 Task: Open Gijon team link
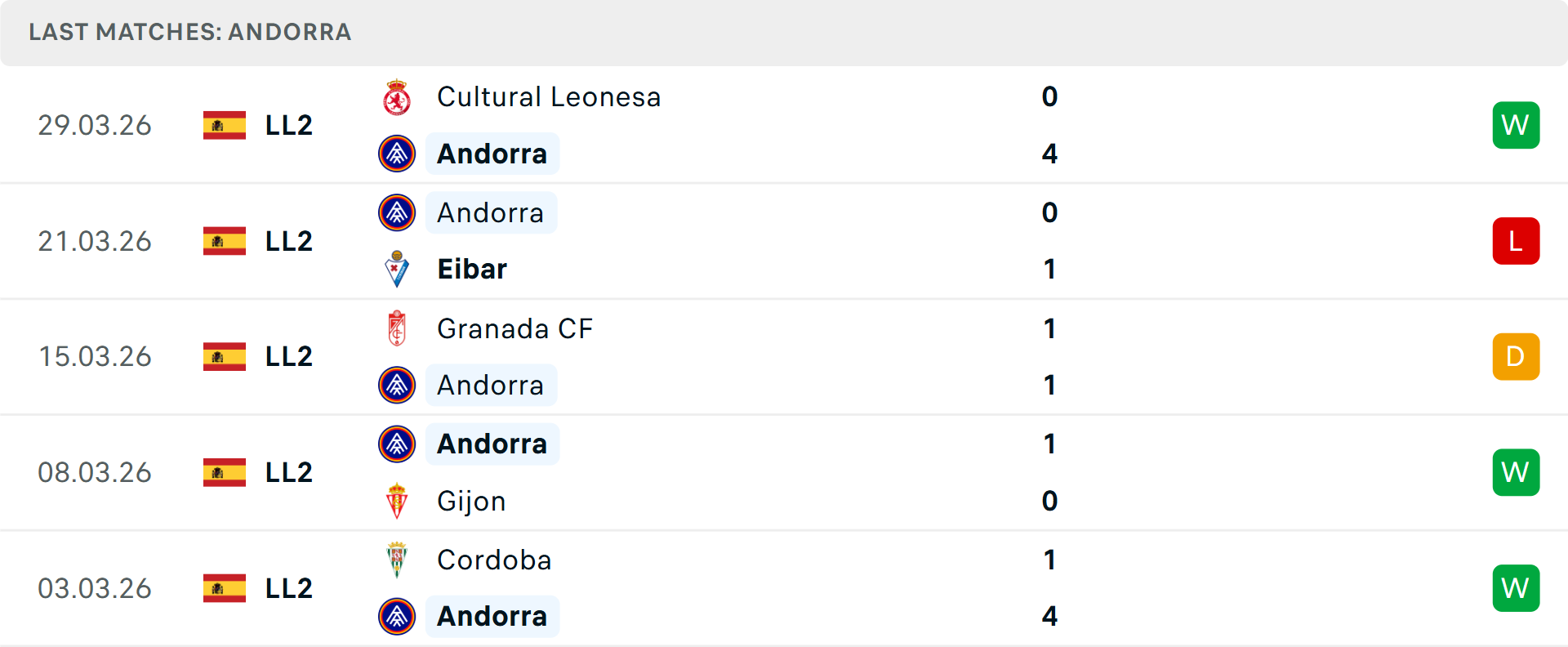click(471, 501)
